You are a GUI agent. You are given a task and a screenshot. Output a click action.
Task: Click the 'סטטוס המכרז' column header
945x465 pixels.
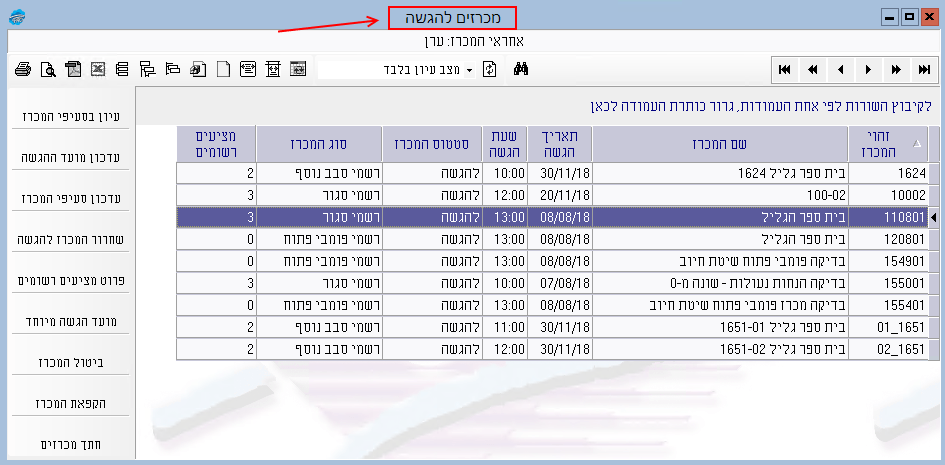[433, 143]
